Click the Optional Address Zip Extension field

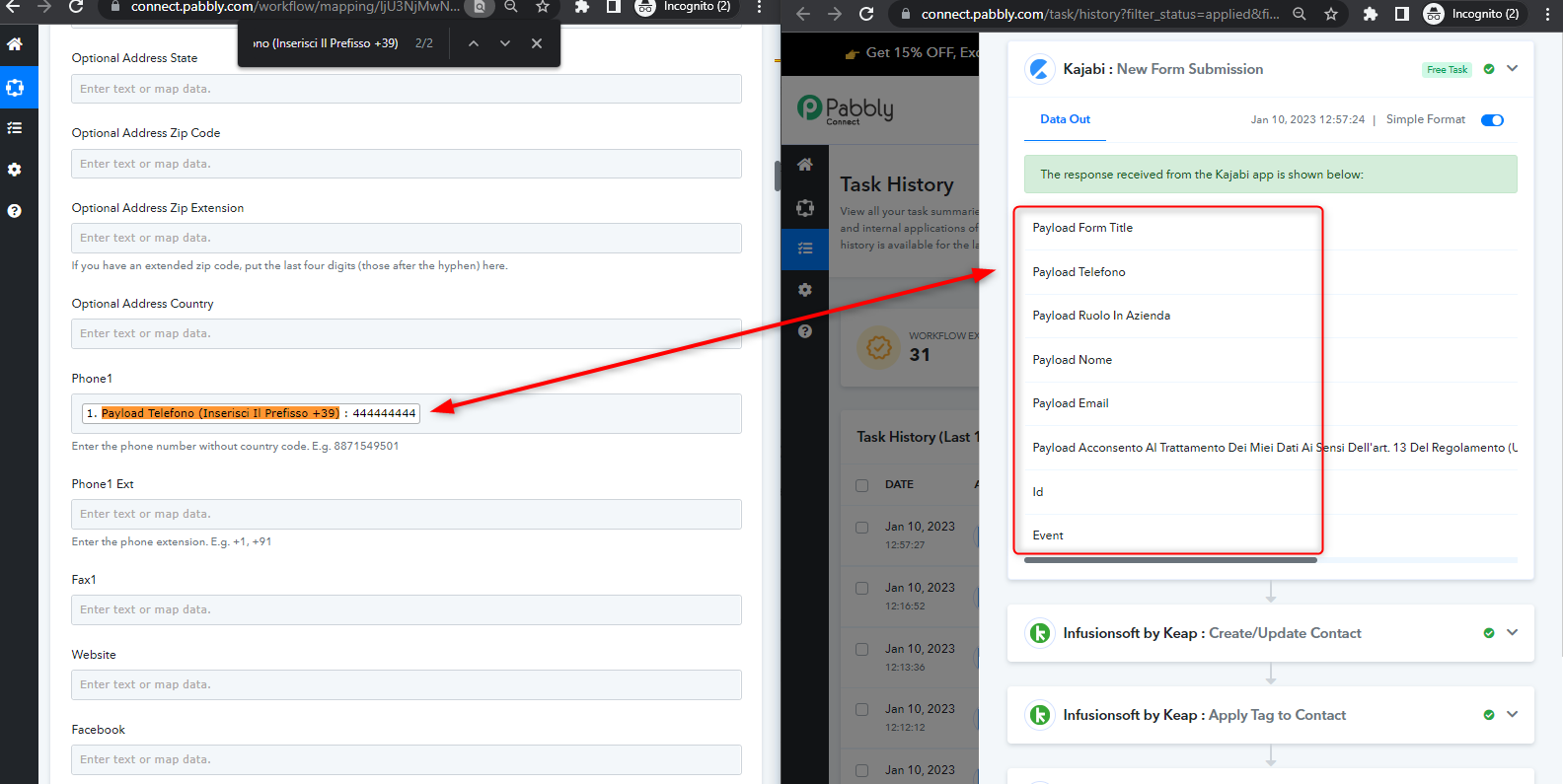tap(407, 238)
